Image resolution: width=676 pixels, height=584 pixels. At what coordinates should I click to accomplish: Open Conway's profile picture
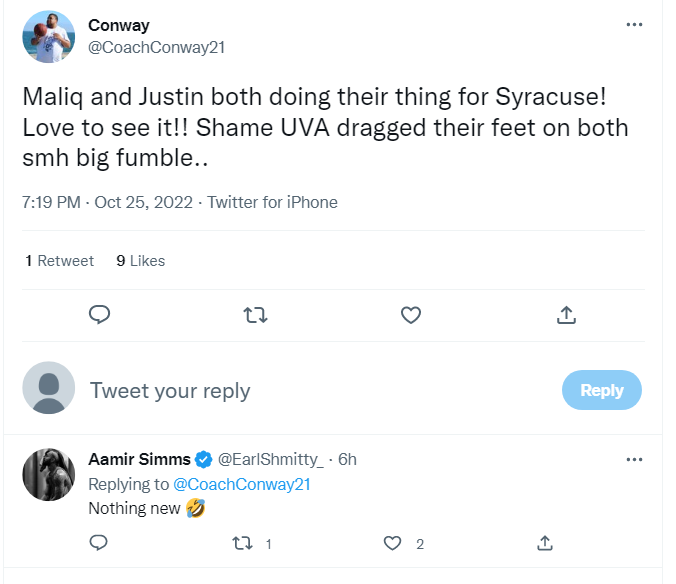point(49,37)
